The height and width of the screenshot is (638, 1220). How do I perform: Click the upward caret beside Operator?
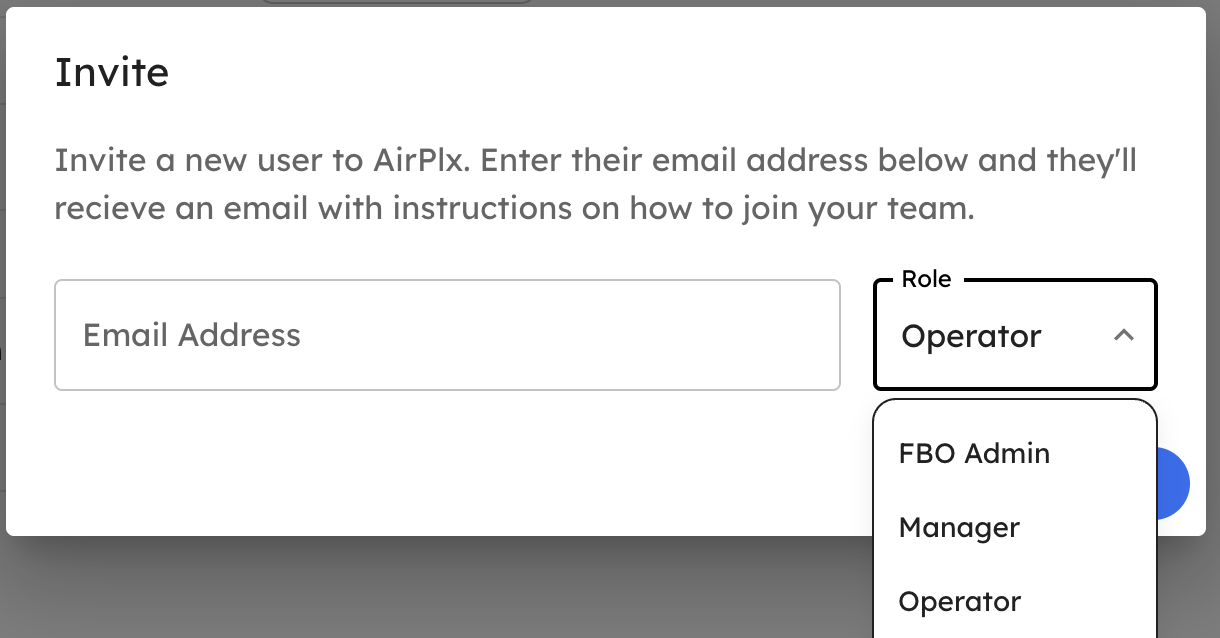point(1124,336)
